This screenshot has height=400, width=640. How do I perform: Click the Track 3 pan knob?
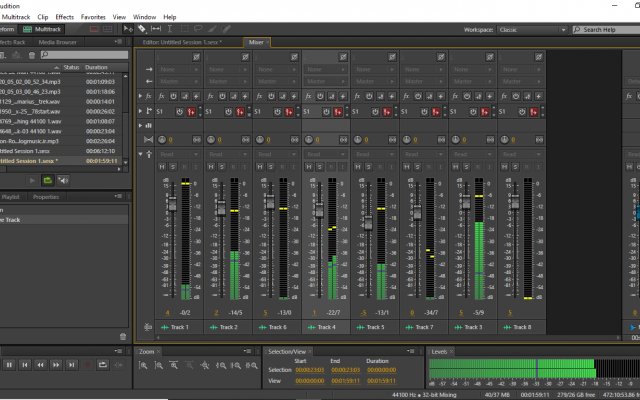(x=456, y=140)
